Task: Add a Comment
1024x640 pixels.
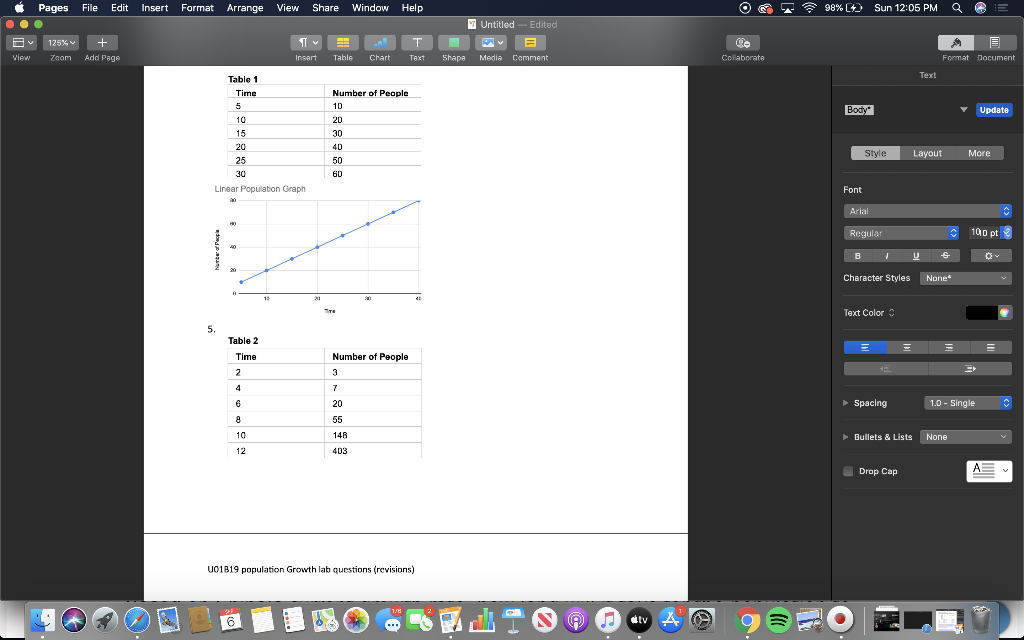Action: [529, 42]
